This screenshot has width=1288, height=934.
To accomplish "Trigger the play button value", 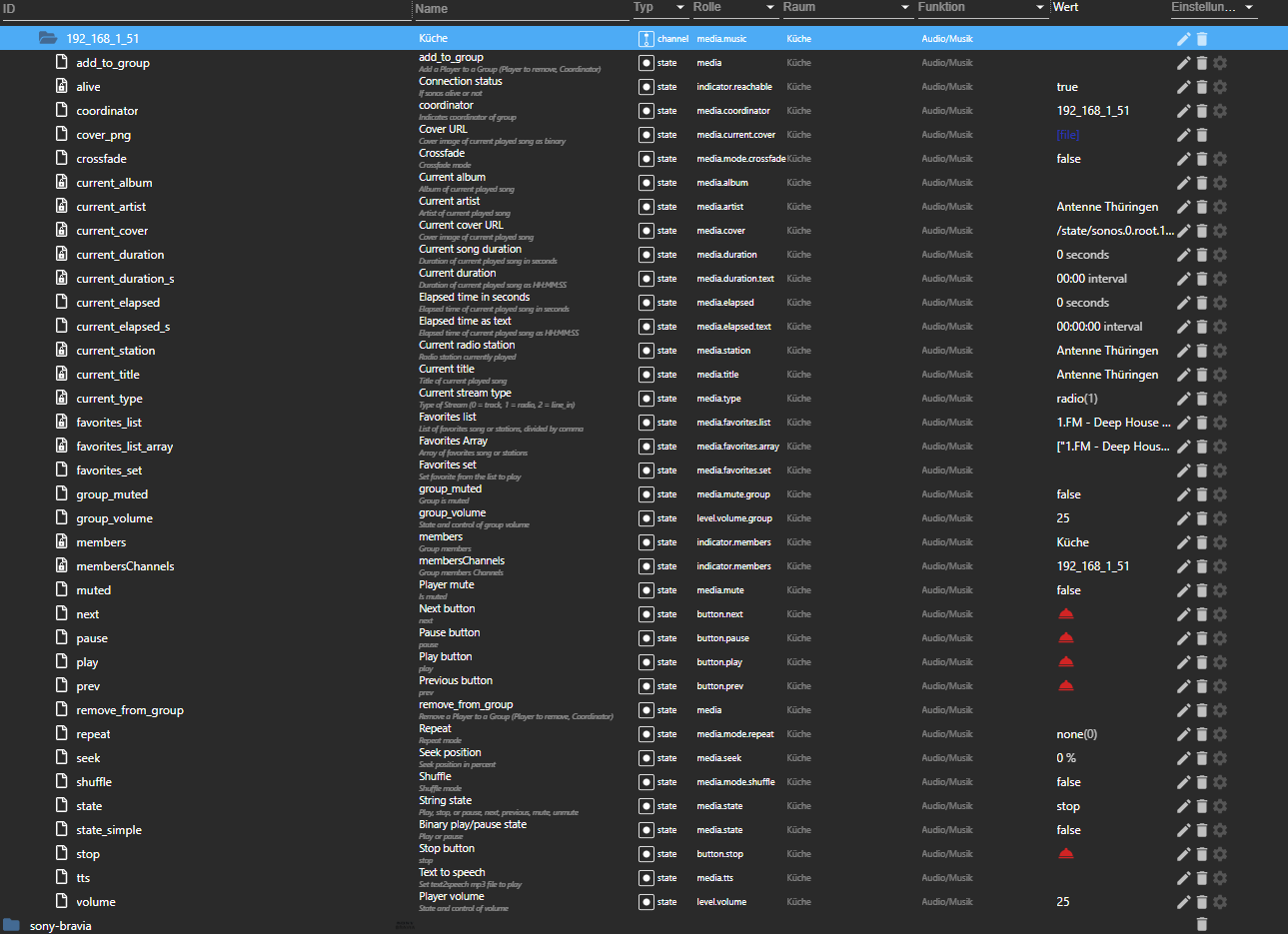I will tap(1065, 661).
